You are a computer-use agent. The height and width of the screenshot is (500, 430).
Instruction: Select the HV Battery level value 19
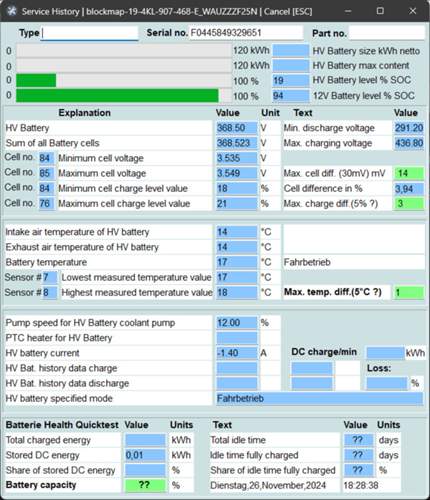[291, 80]
